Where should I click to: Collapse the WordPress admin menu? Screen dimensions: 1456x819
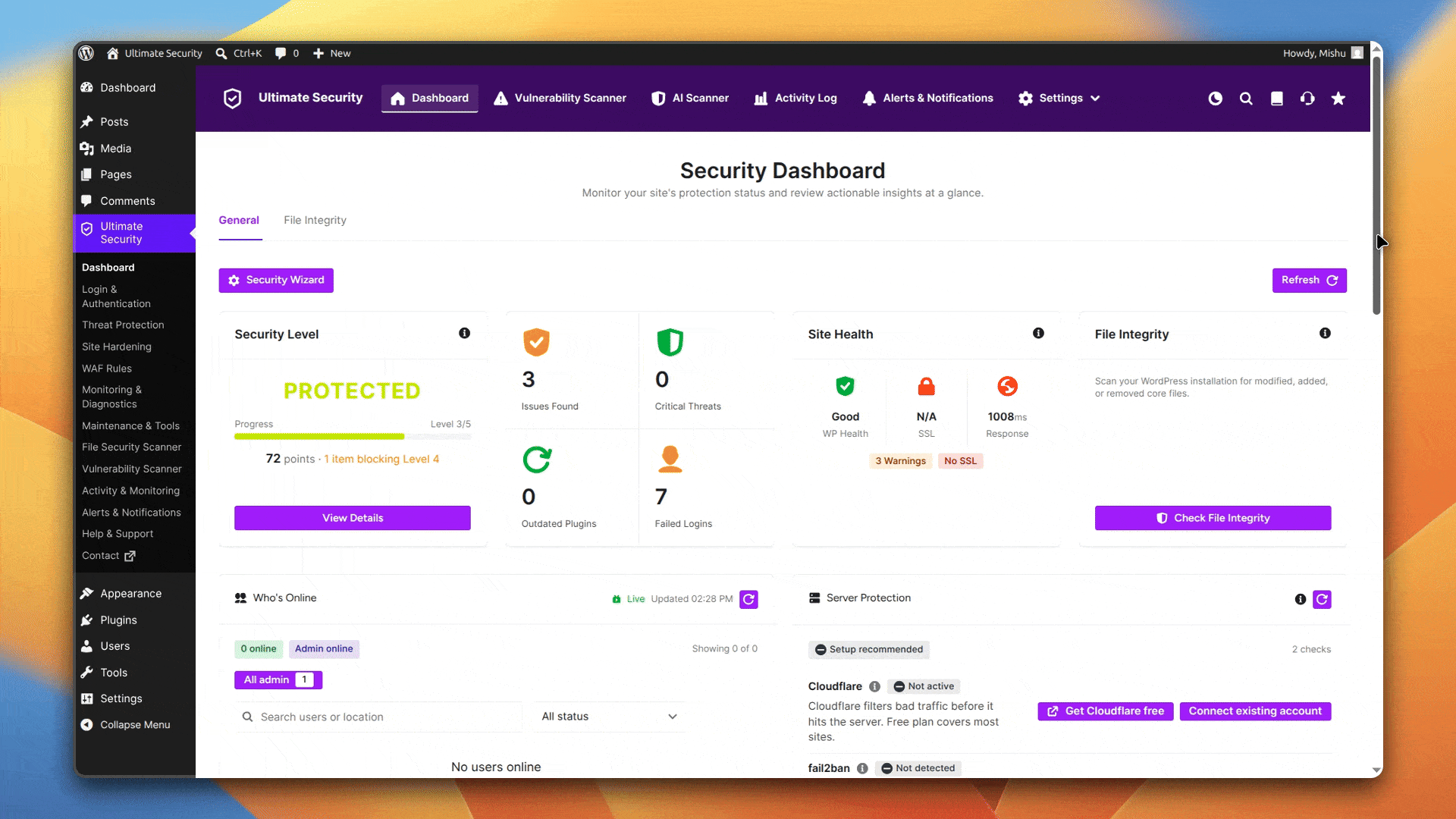coord(134,725)
